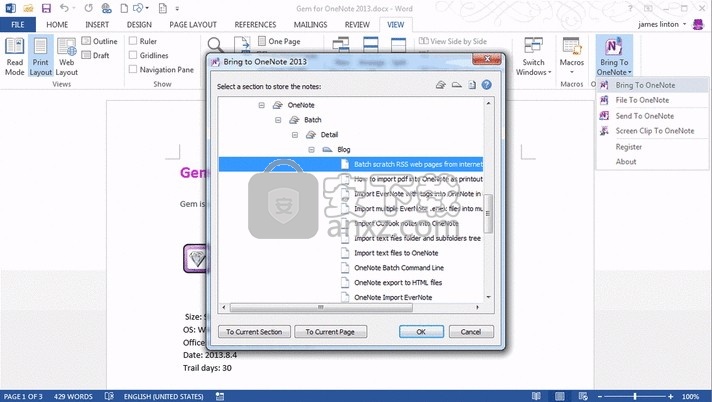Click the To Current Section button
712x402 pixels.
coord(254,332)
